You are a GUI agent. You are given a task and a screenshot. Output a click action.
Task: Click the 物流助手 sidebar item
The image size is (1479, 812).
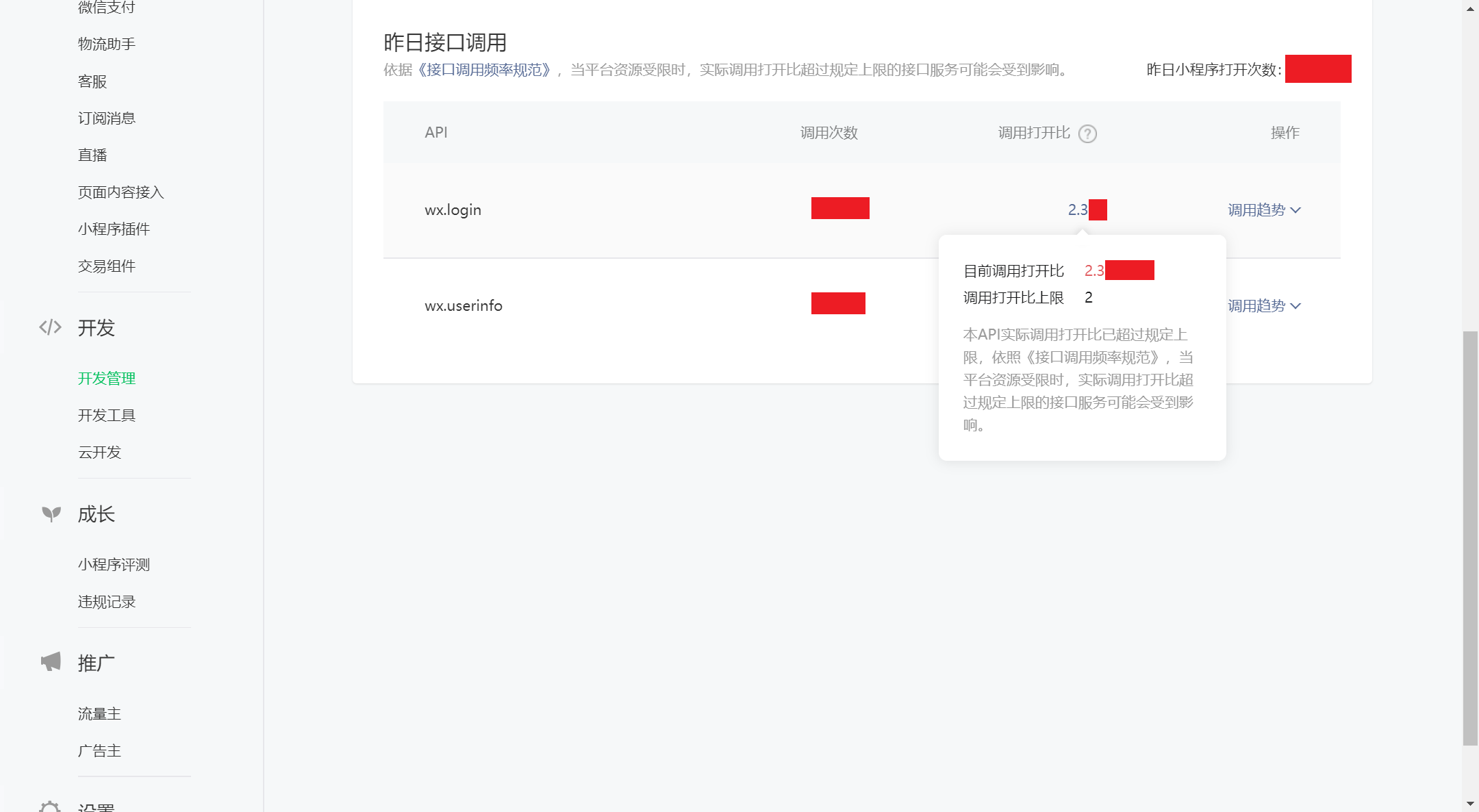point(107,44)
